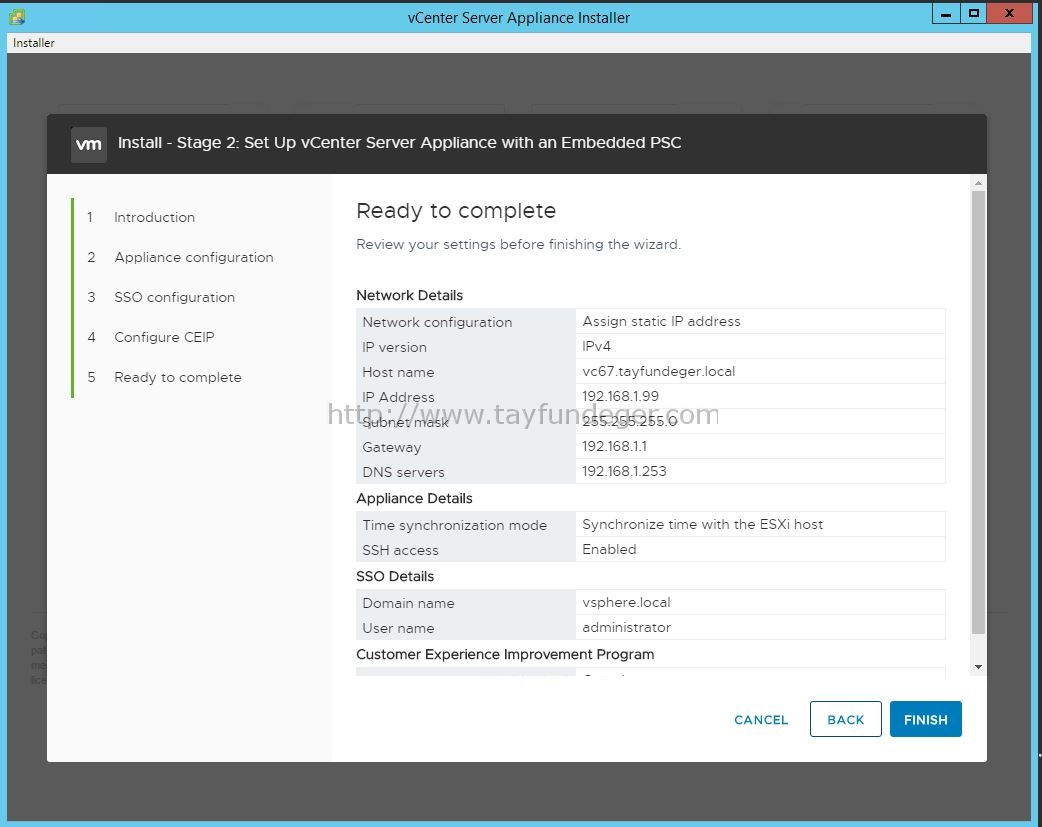Click the 'SSH access' label
Image resolution: width=1042 pixels, height=827 pixels.
click(400, 550)
